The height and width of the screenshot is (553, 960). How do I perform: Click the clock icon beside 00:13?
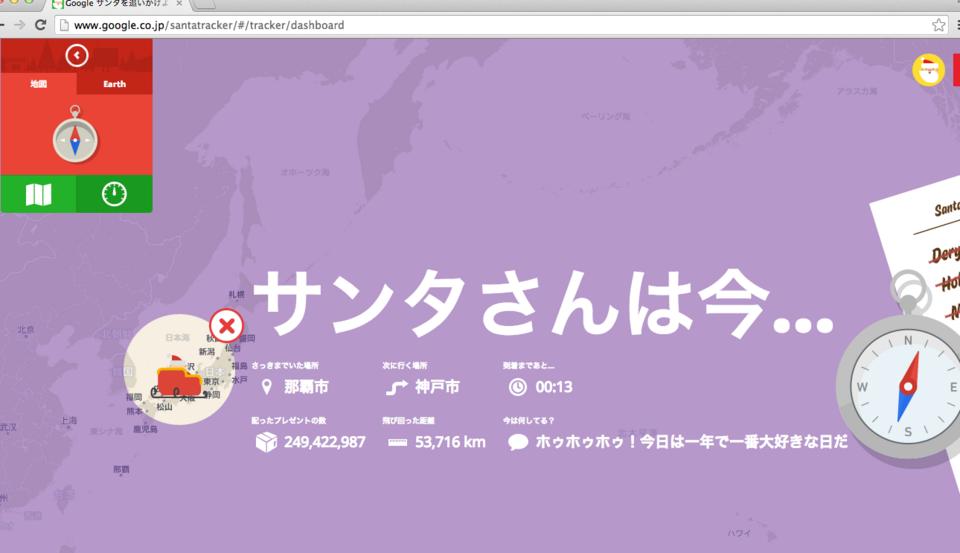tap(518, 387)
